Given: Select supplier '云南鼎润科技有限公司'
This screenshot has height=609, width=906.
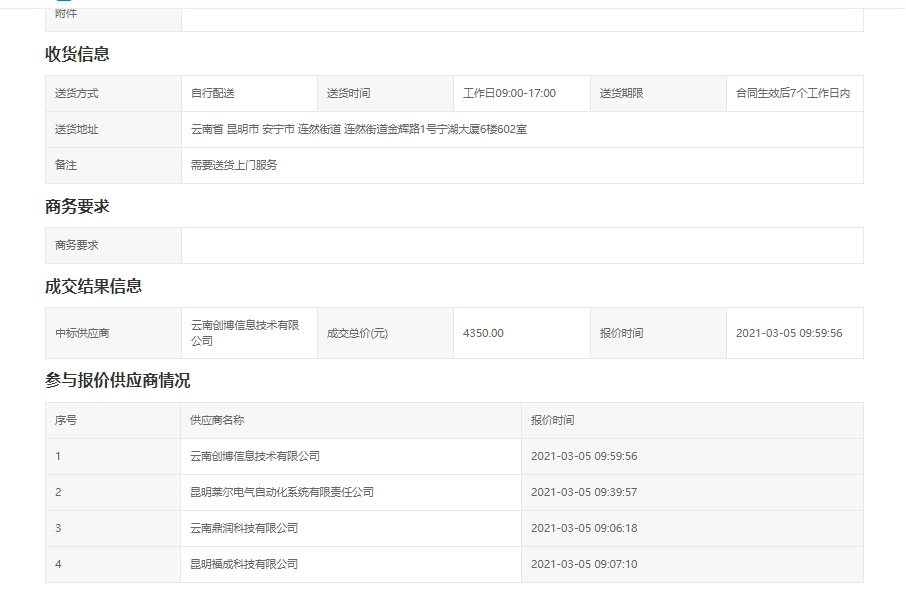Looking at the screenshot, I should tap(244, 528).
